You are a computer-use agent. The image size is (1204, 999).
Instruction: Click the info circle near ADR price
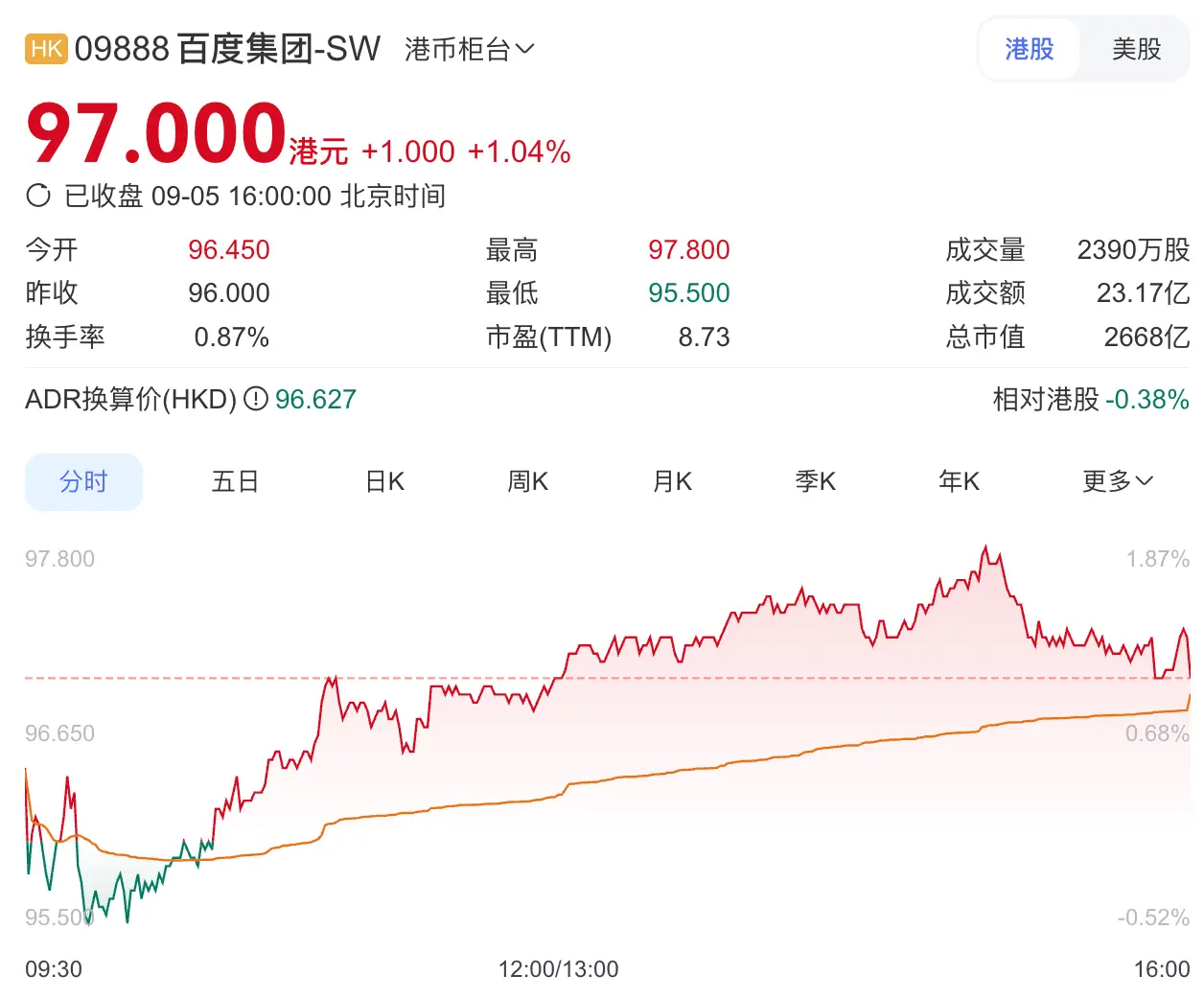point(255,399)
